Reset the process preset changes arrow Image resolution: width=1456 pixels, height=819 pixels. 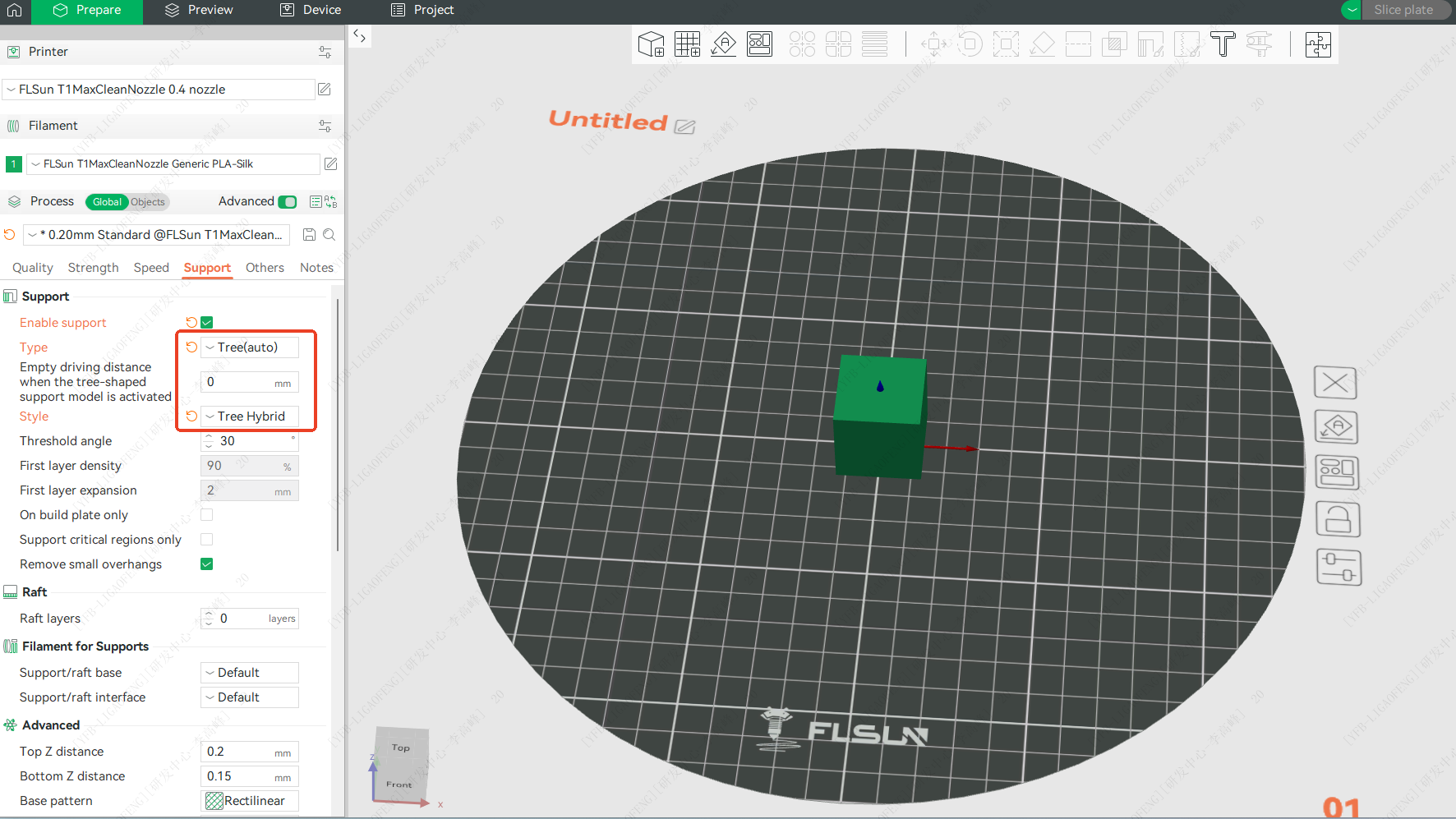pyautogui.click(x=10, y=235)
